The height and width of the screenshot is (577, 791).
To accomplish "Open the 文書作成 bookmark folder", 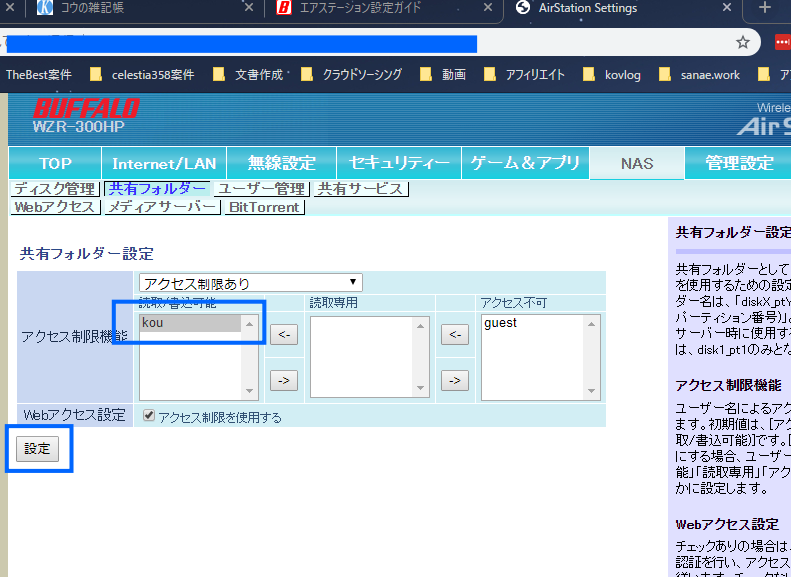I will click(252, 74).
